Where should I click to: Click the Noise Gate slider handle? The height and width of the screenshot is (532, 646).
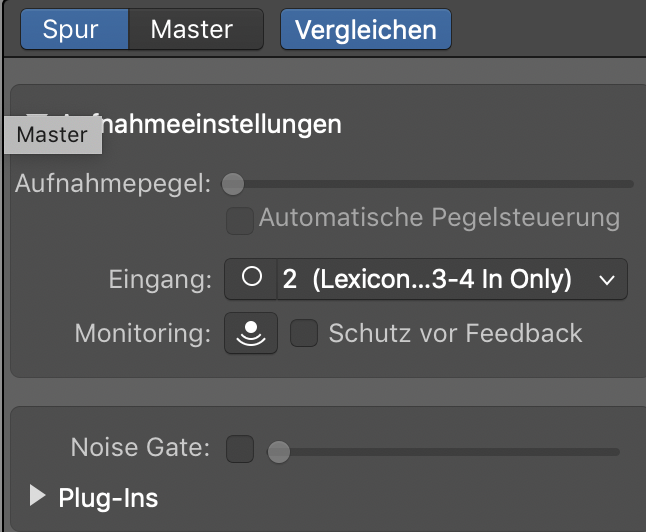tap(279, 452)
